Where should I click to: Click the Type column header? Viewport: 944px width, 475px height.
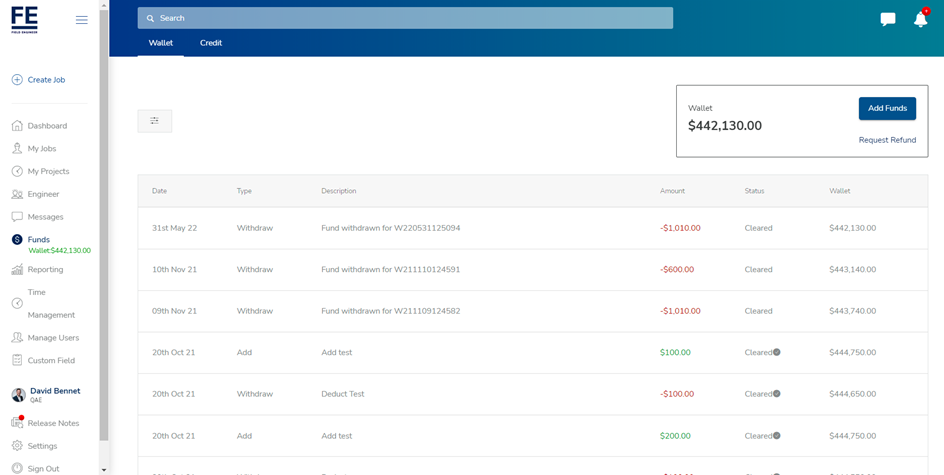pos(244,191)
